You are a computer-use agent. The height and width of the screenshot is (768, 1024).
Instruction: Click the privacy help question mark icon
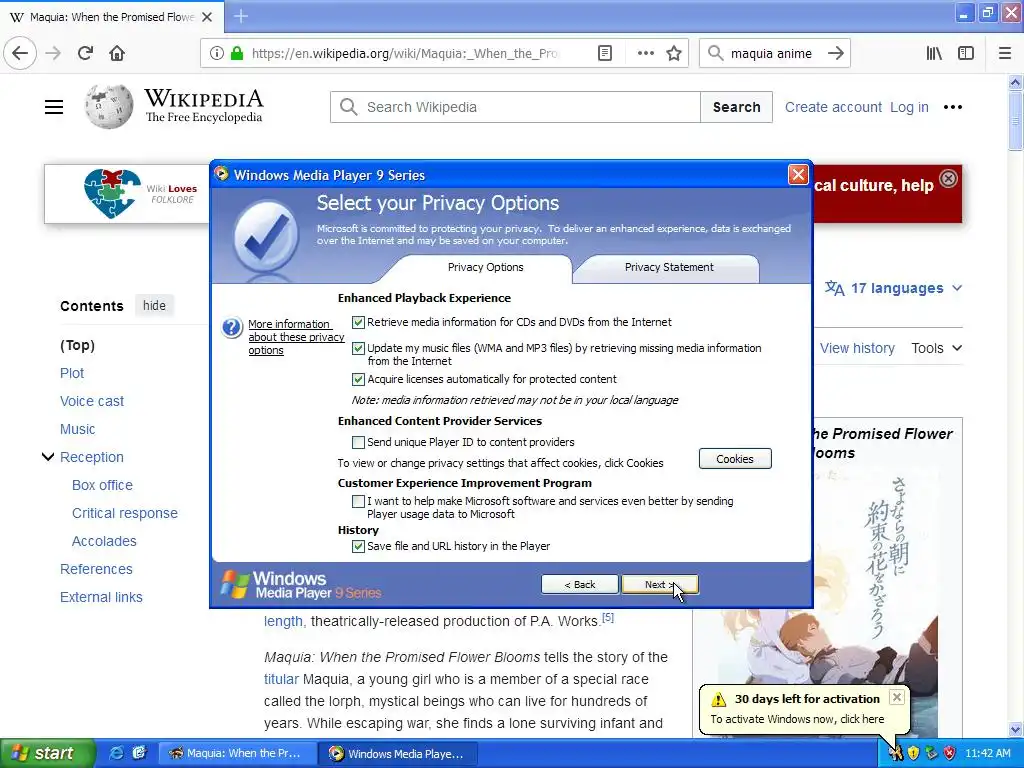tap(232, 327)
